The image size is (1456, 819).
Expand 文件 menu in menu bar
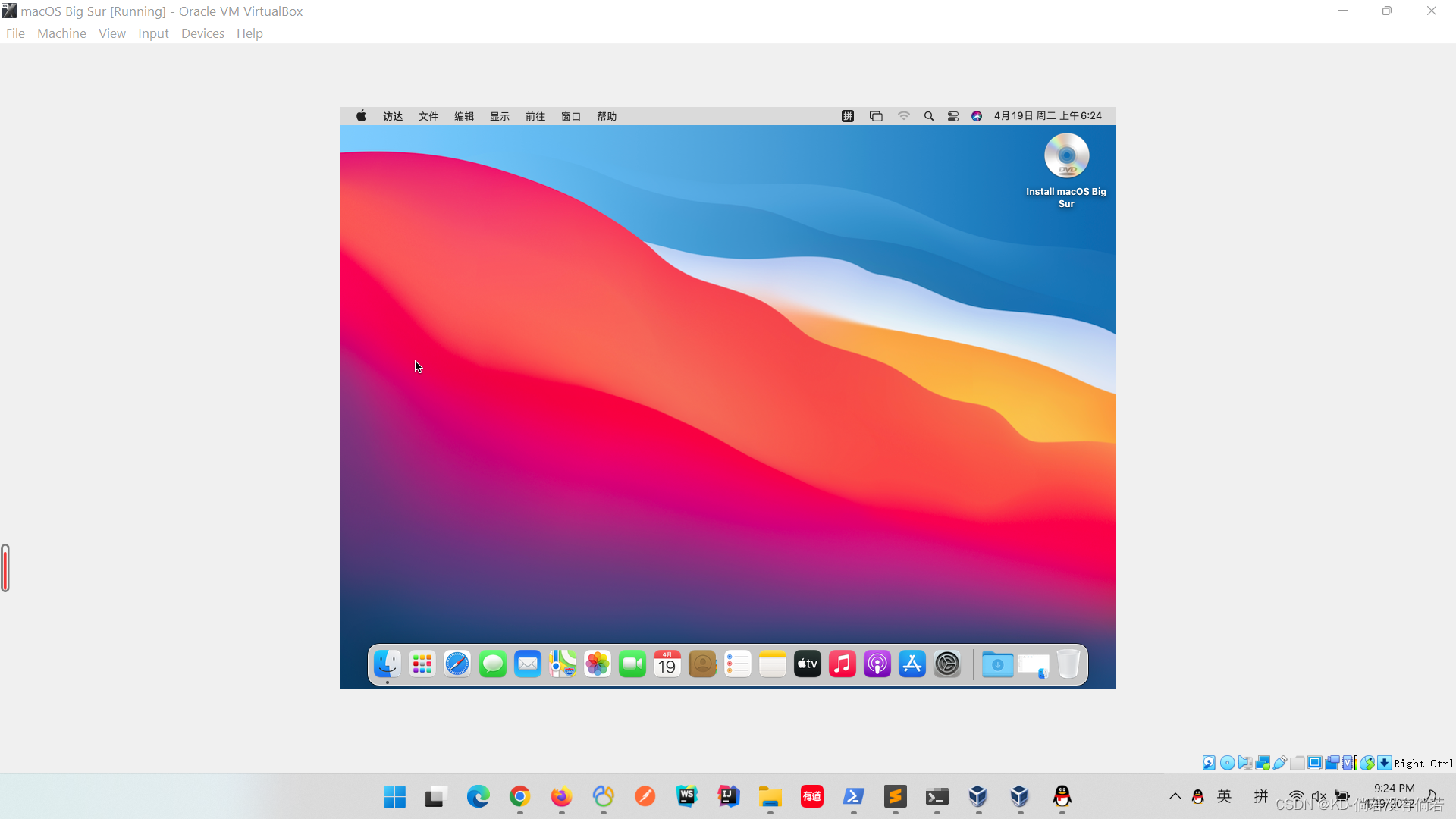(428, 116)
